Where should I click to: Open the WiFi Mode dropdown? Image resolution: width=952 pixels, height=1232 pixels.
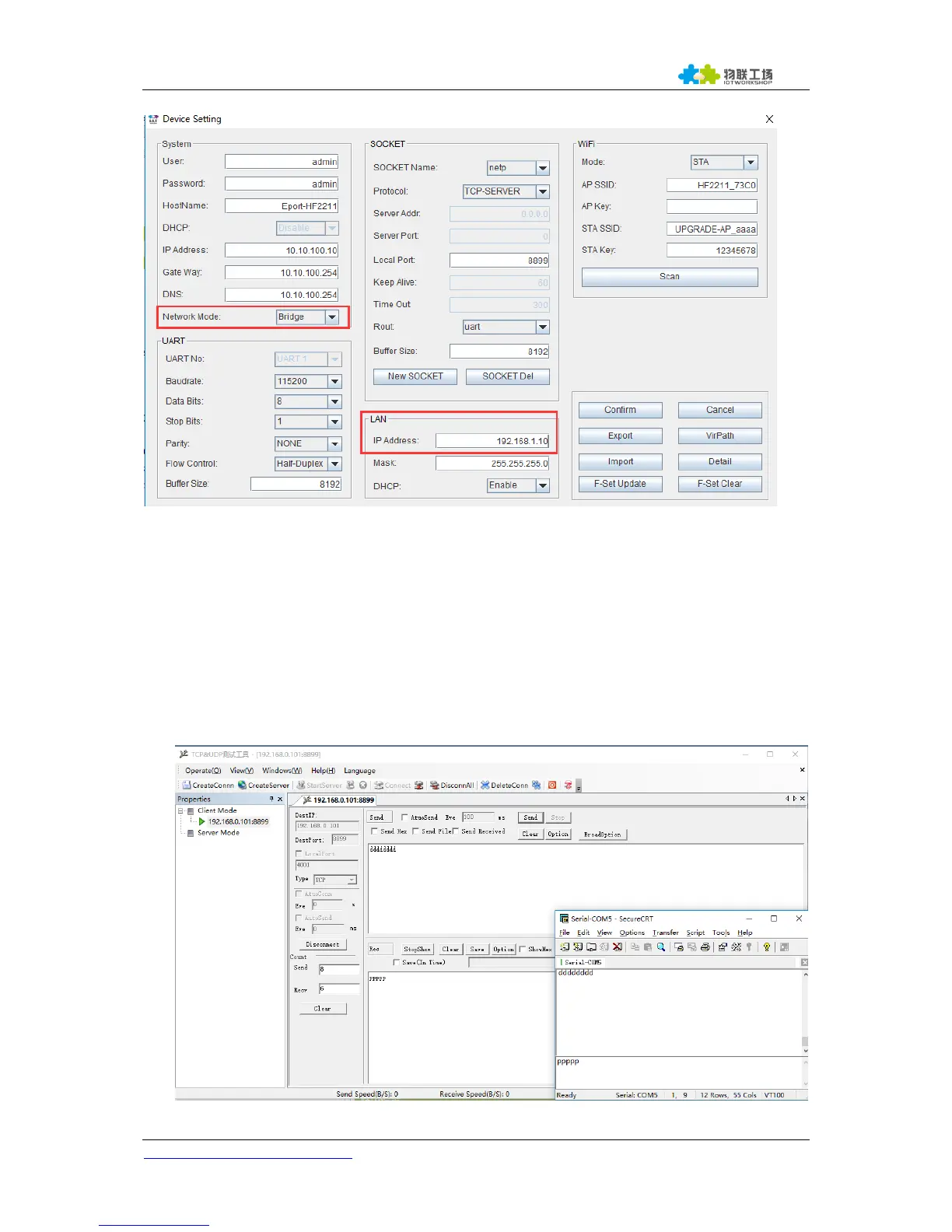pyautogui.click(x=751, y=163)
